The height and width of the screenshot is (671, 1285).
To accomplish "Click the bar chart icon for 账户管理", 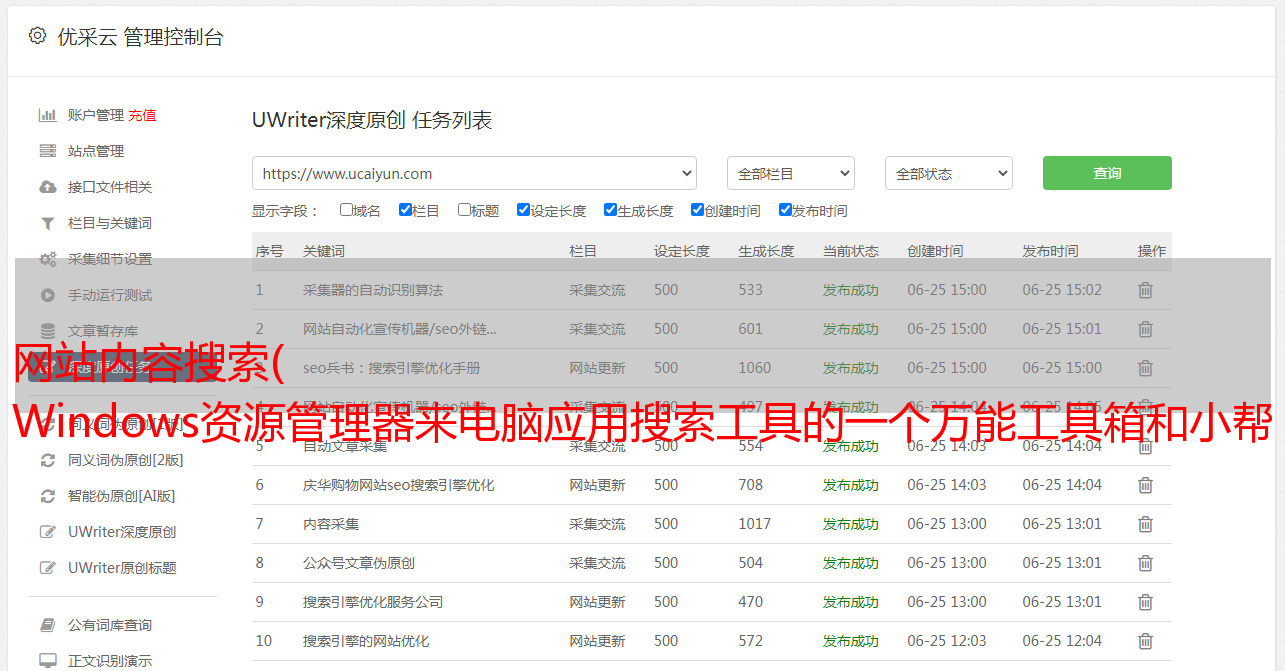I will pyautogui.click(x=47, y=115).
